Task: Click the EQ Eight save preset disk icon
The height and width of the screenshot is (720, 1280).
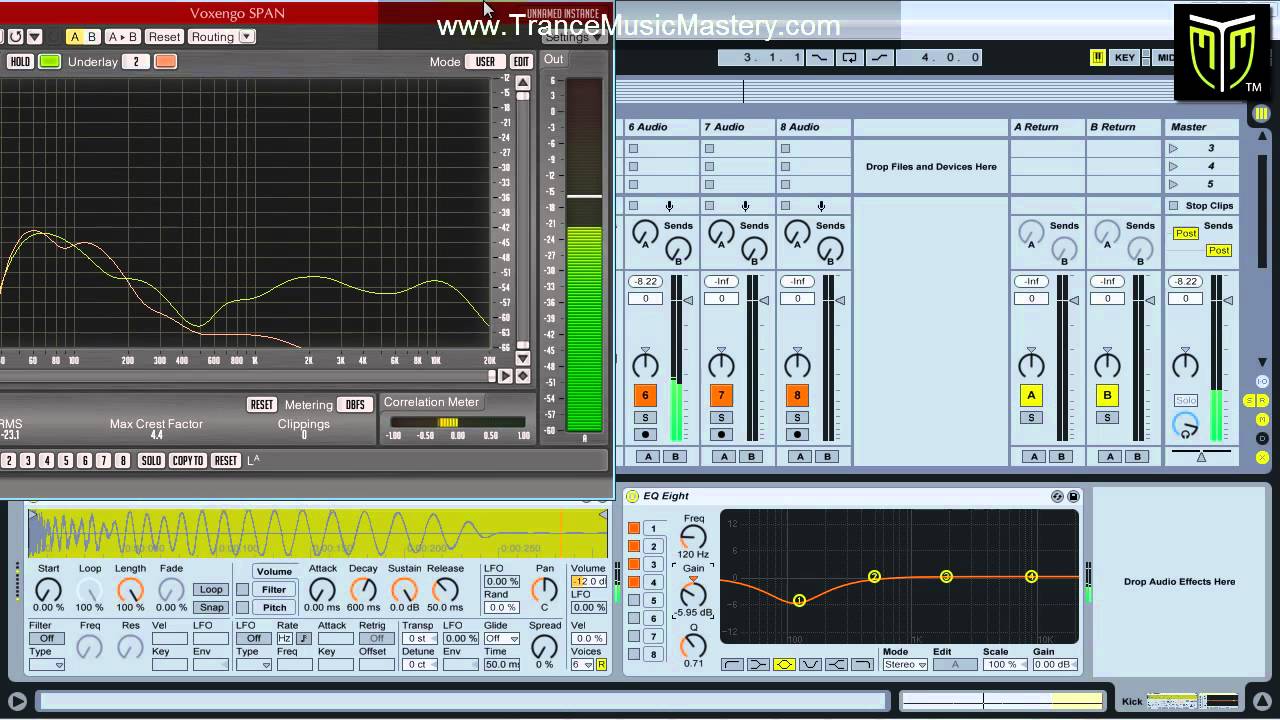Action: pyautogui.click(x=1073, y=496)
